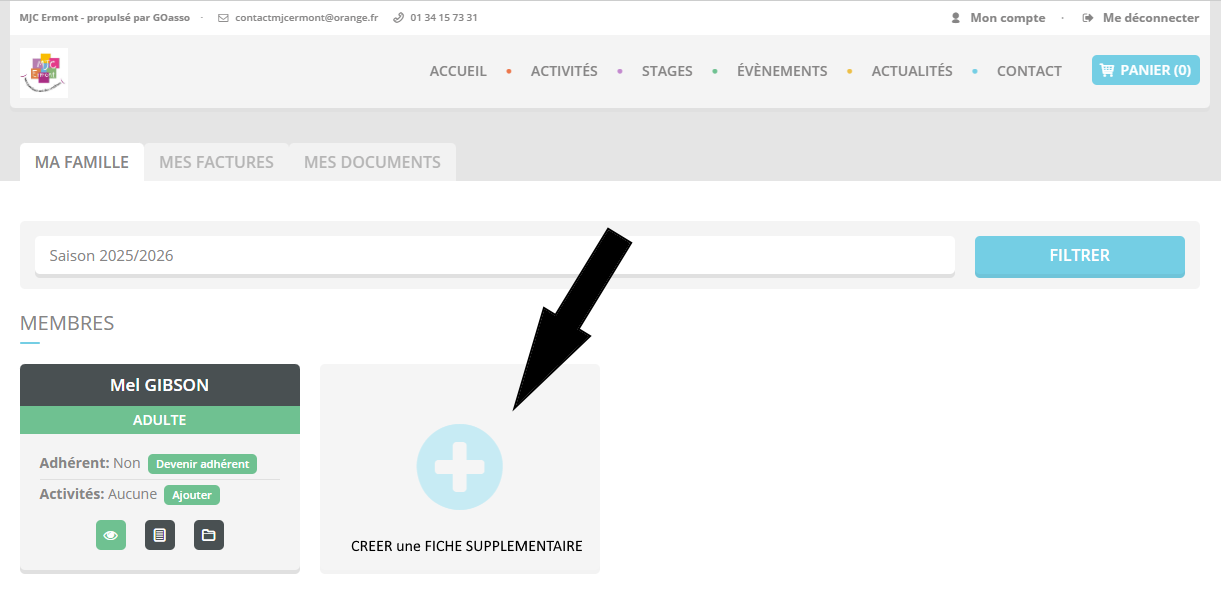Open the member form document icon
Viewport: 1221px width, 593px height.
(160, 535)
